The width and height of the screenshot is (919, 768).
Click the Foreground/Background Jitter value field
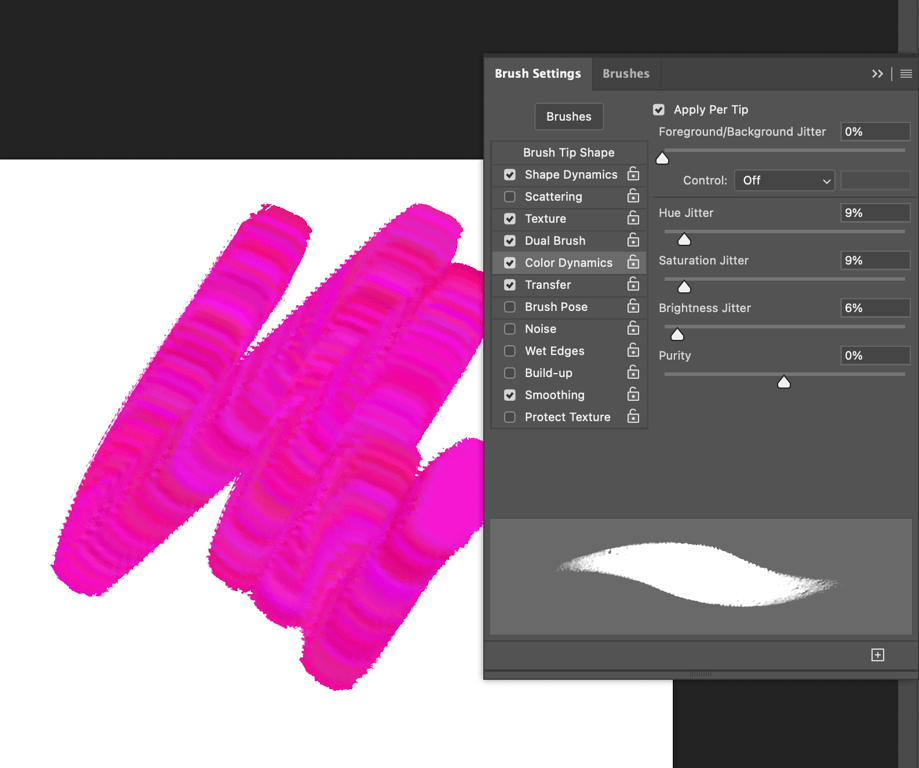(x=875, y=131)
